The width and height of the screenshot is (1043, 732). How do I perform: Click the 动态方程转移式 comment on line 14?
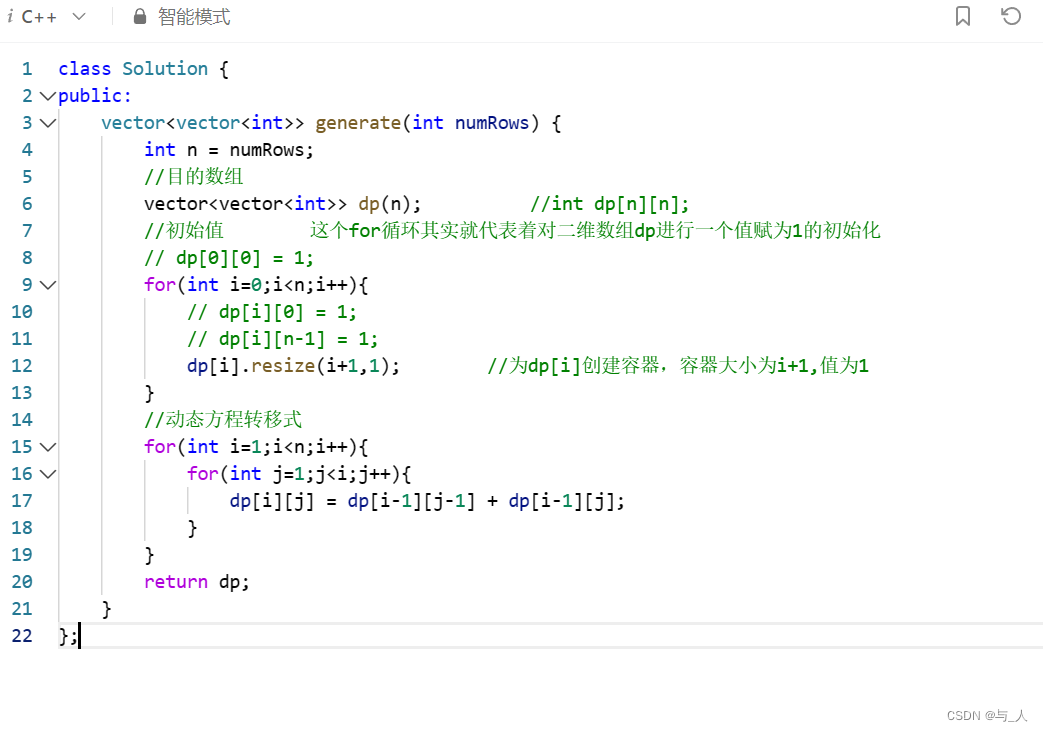[x=222, y=419]
